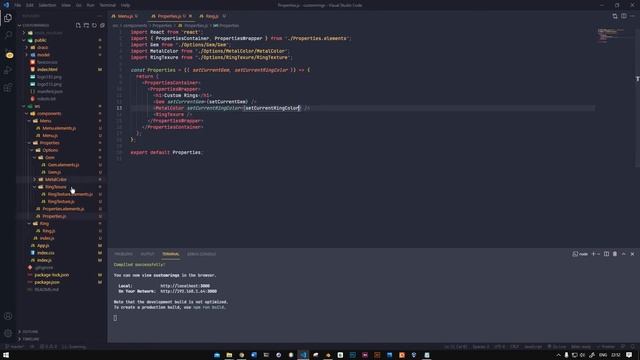Split the terminal panel
This screenshot has height=360, width=640.
coord(607,254)
